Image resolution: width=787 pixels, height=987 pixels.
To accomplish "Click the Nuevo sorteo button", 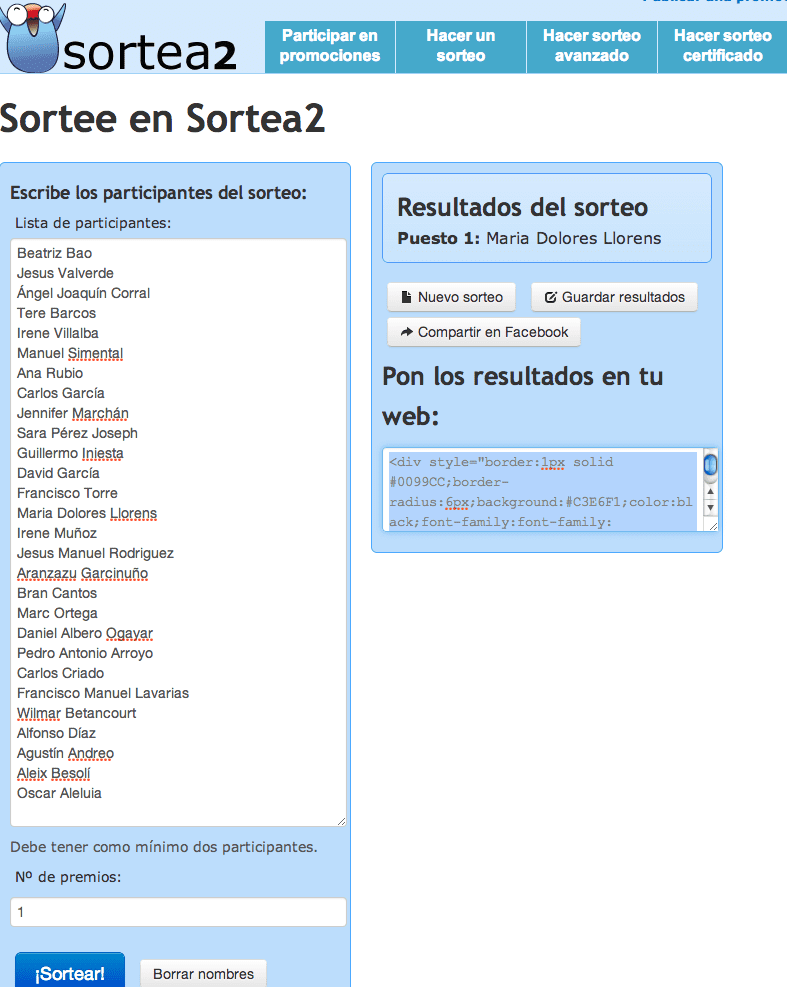I will tap(451, 297).
